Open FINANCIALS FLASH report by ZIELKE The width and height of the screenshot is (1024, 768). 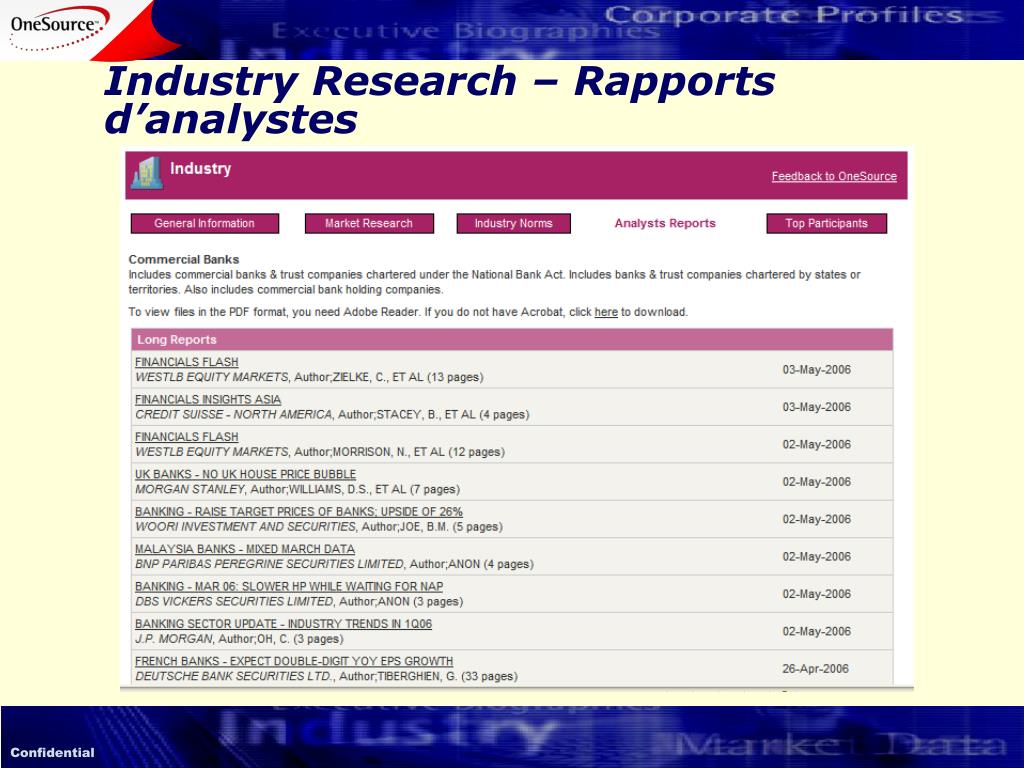click(187, 362)
